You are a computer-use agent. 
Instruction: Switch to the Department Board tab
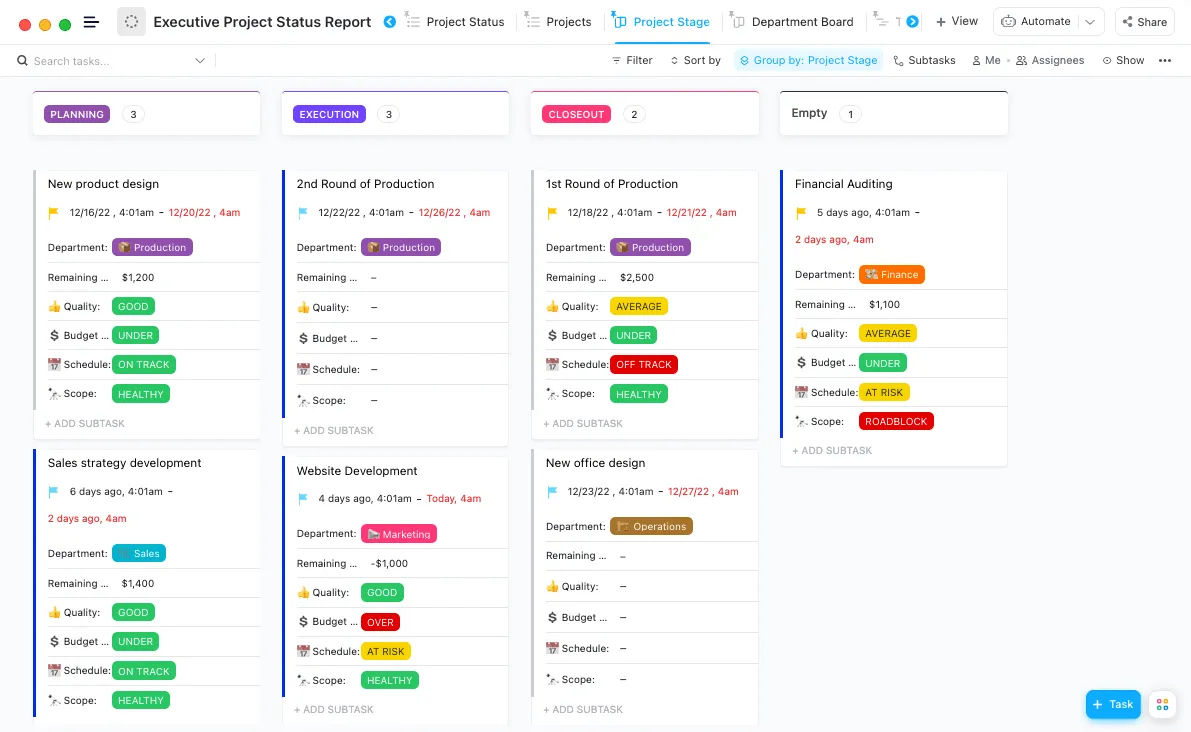[793, 22]
